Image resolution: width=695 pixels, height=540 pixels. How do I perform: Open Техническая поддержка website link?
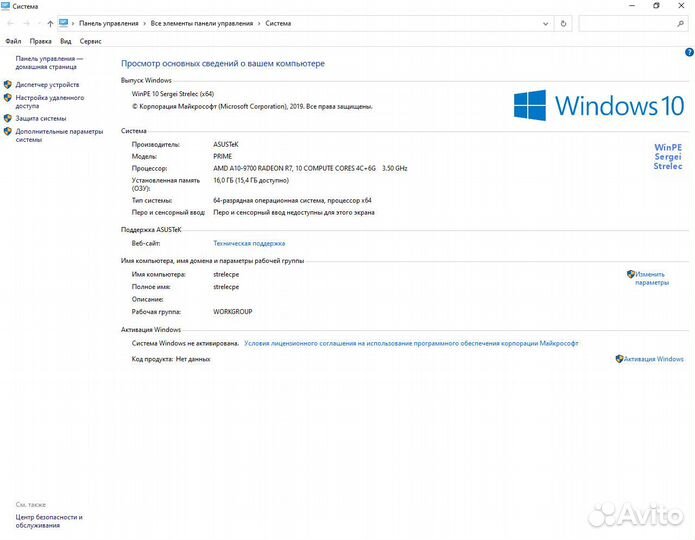coord(249,243)
